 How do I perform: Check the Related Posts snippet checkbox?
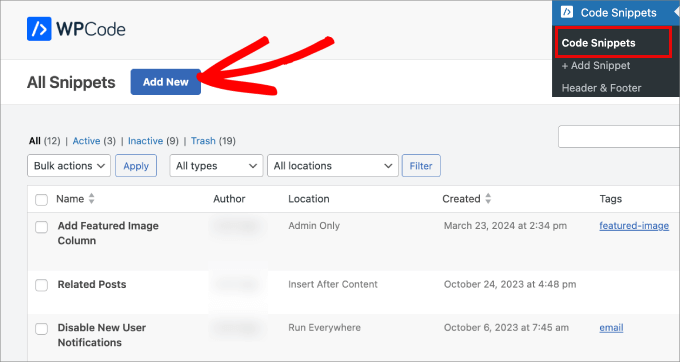point(42,285)
